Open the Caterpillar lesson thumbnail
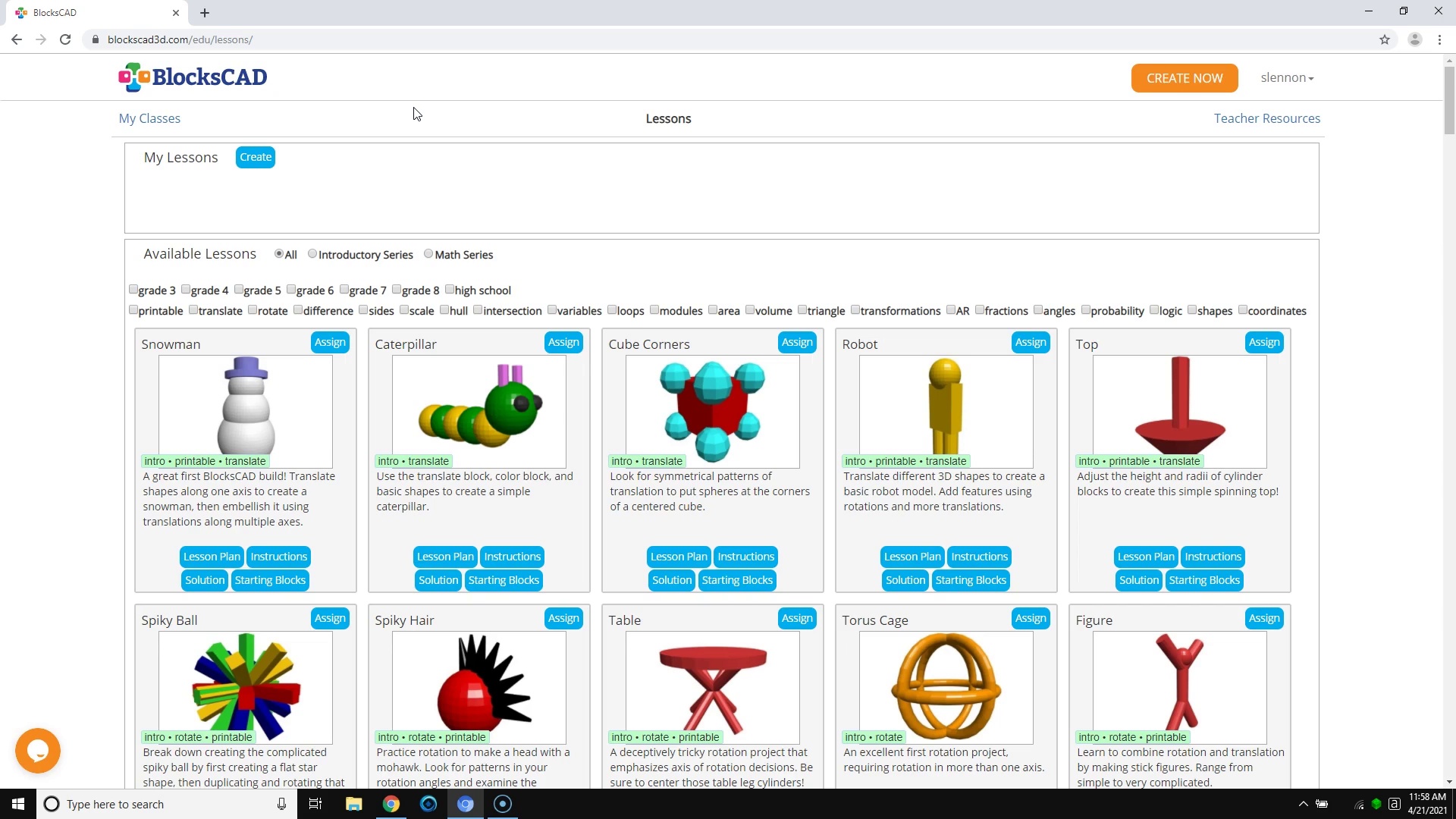This screenshot has height=819, width=1456. (479, 409)
